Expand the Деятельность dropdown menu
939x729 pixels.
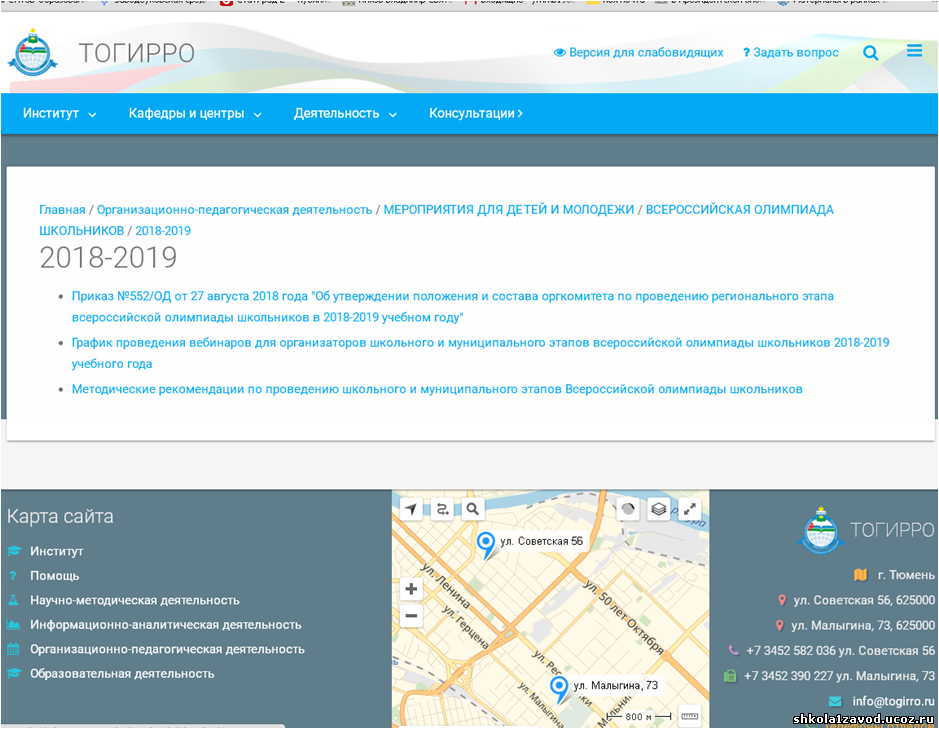345,113
